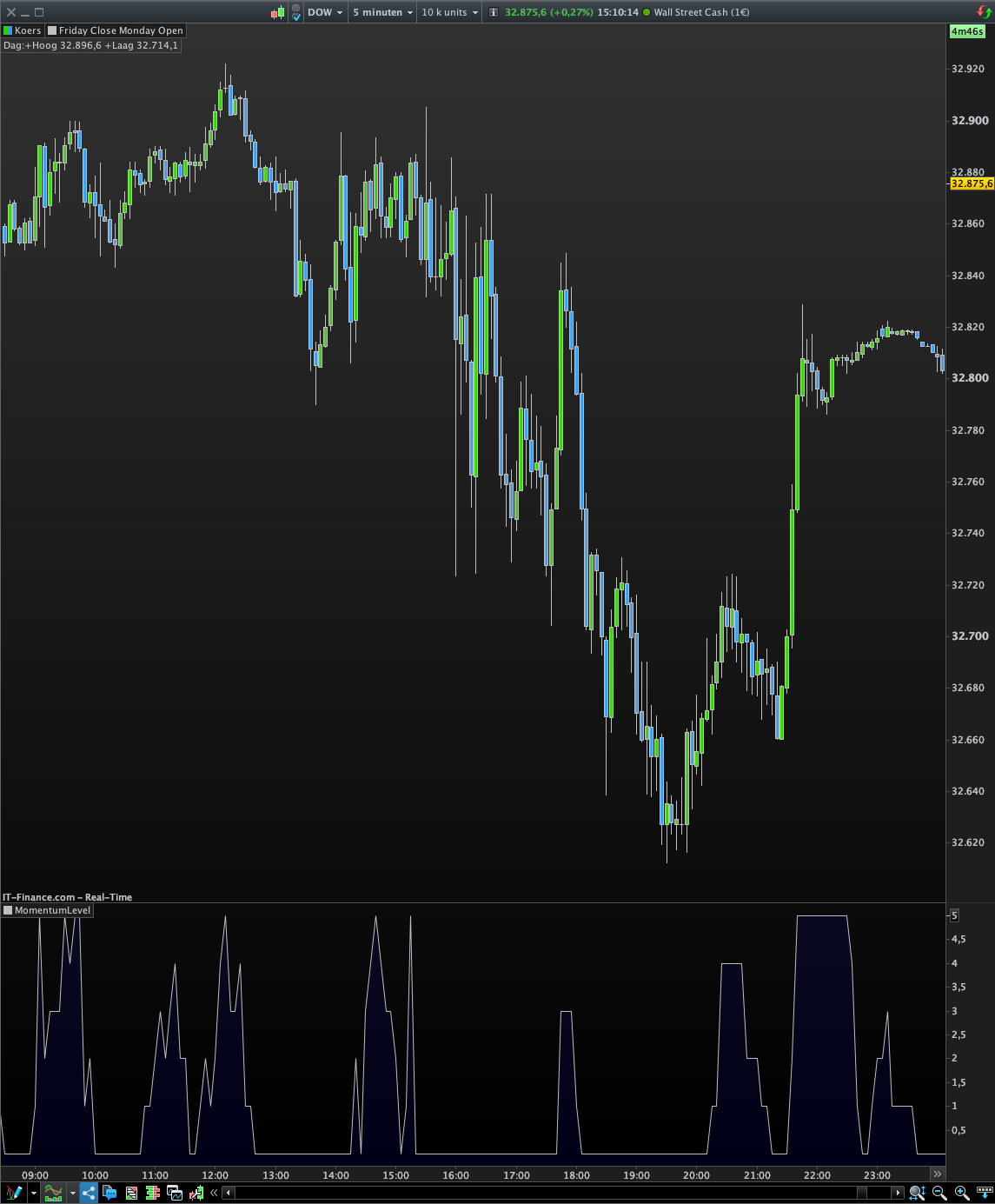Click the green market status dot
995x1204 pixels.
[647, 12]
